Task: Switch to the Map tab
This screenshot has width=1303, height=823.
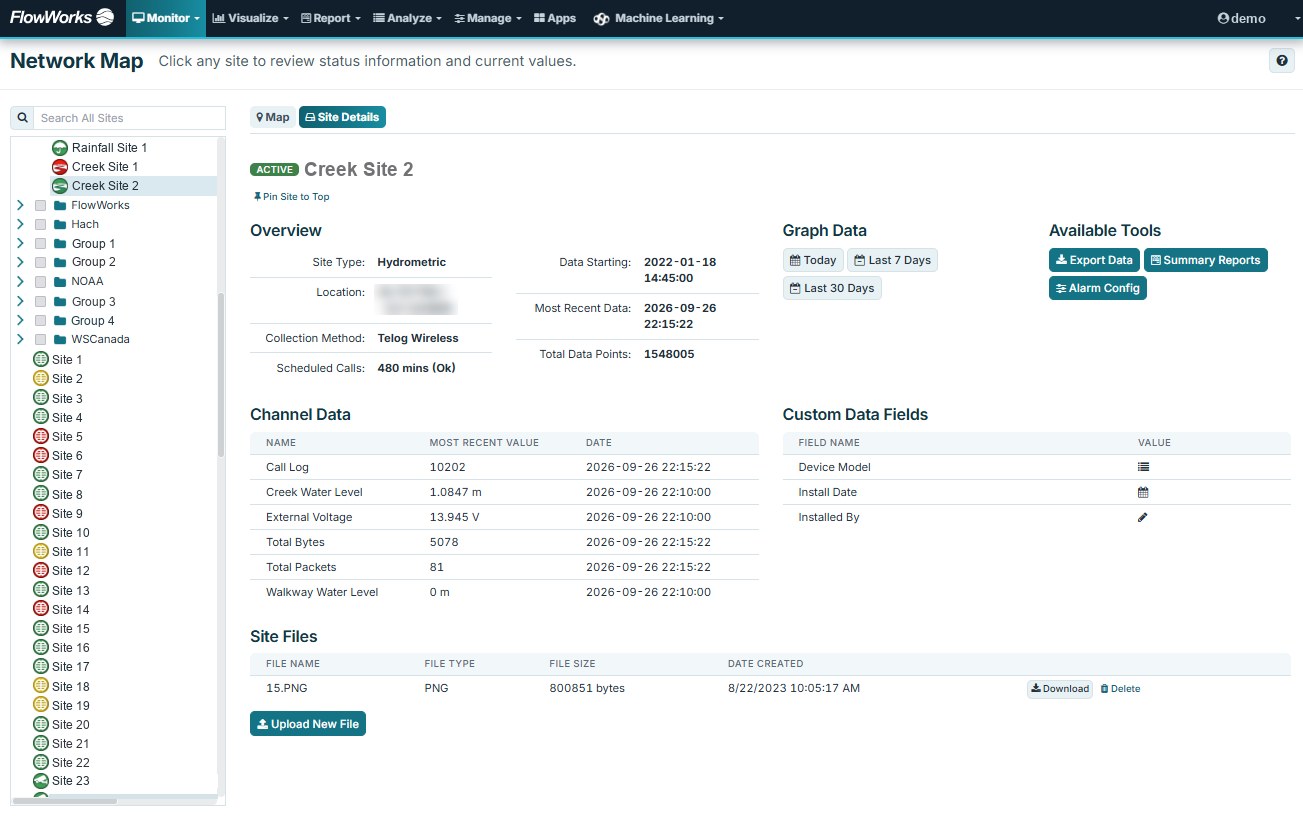Action: tap(273, 117)
